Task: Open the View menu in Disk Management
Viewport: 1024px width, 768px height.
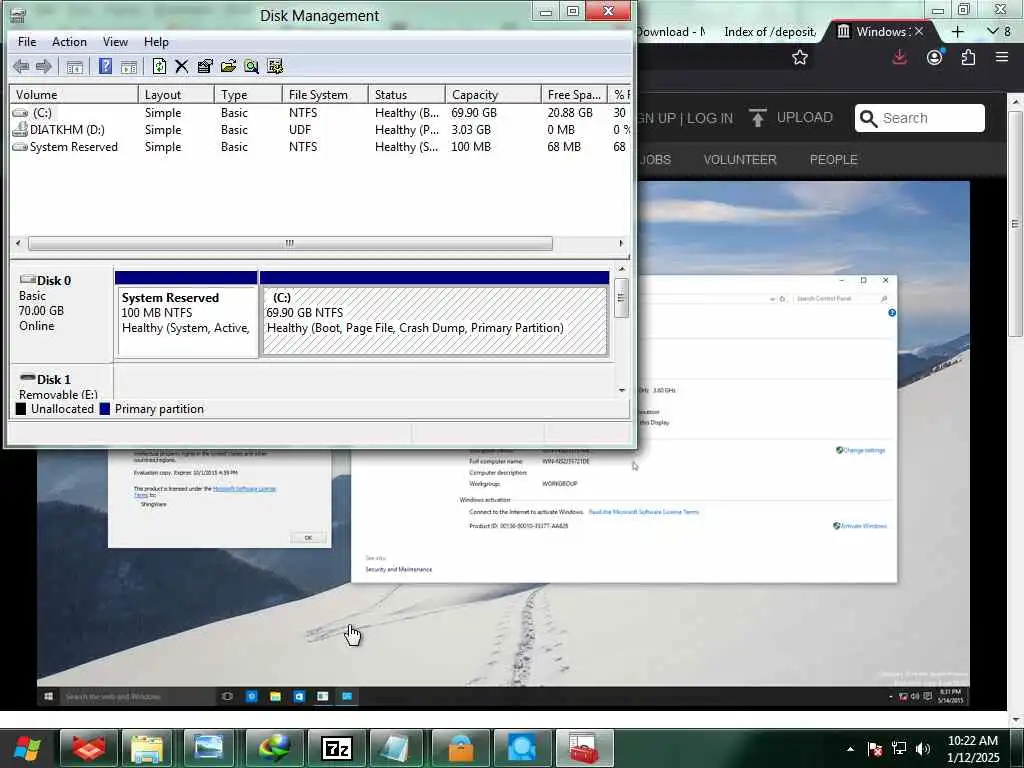Action: [115, 42]
